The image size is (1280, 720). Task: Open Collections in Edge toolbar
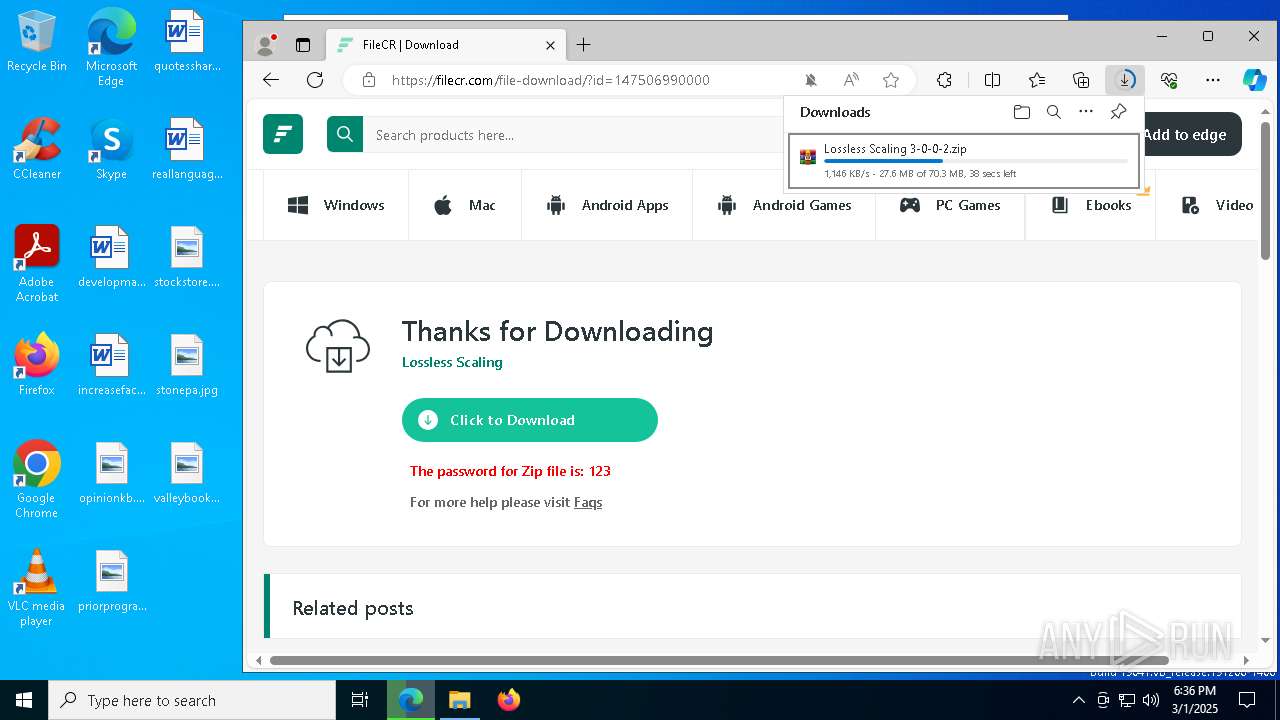(1081, 80)
